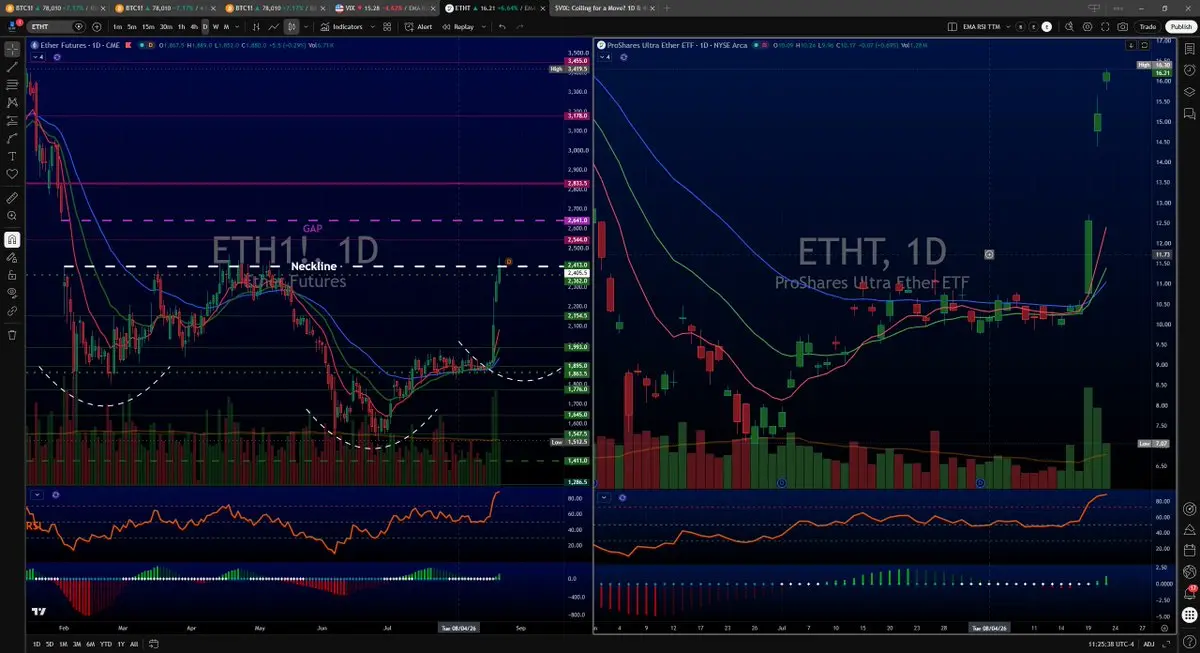This screenshot has height=653, width=1200.
Task: Open the watchlist panel in right sidebar
Action: [1189, 48]
